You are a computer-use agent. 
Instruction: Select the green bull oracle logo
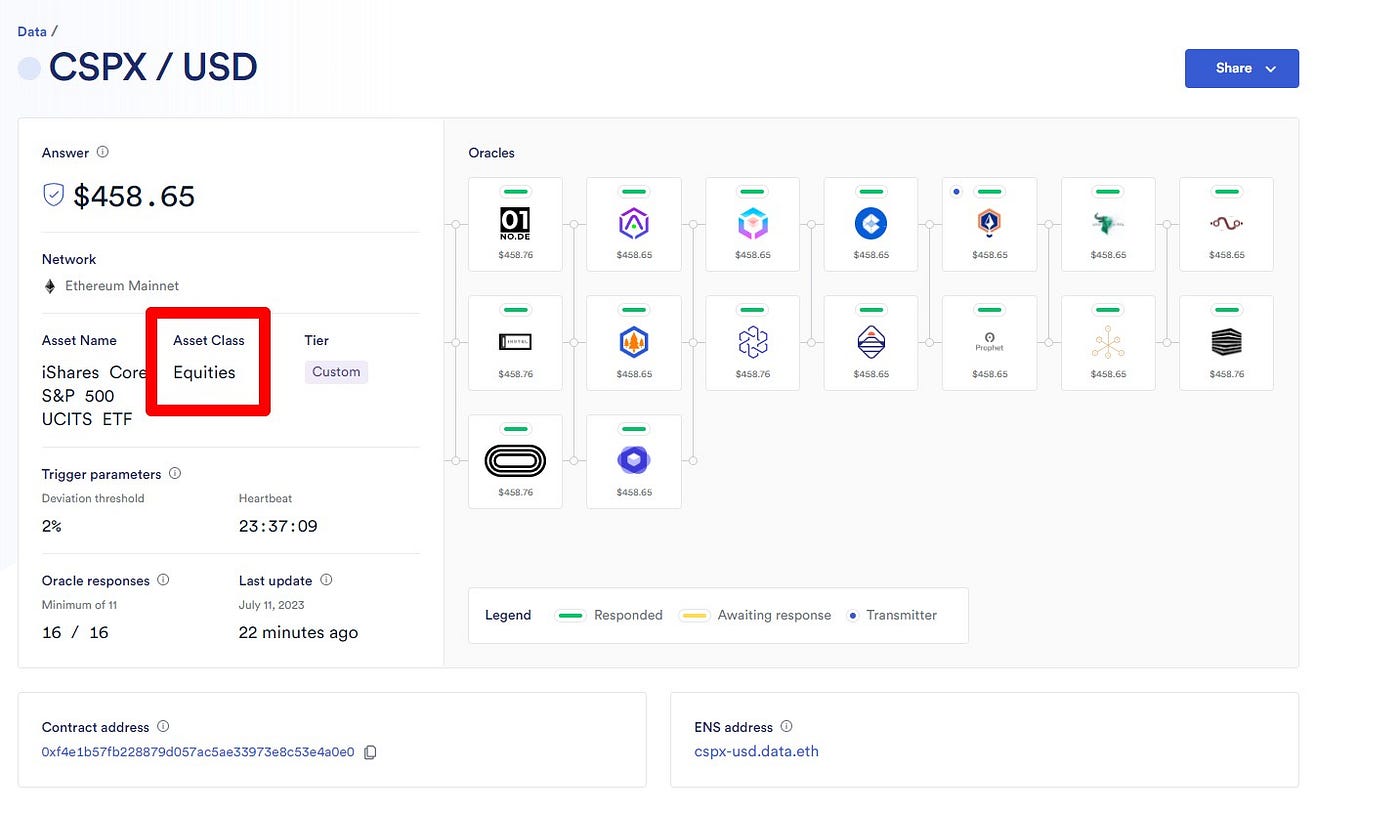[x=1108, y=224]
